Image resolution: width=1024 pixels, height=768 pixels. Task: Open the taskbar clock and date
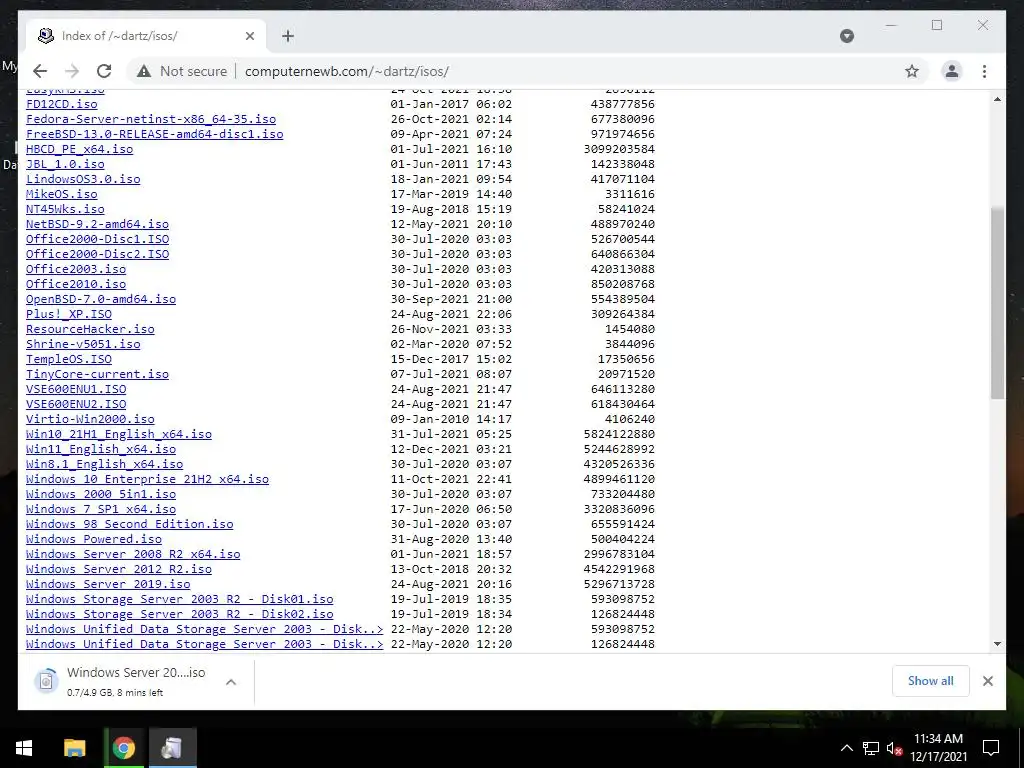938,748
